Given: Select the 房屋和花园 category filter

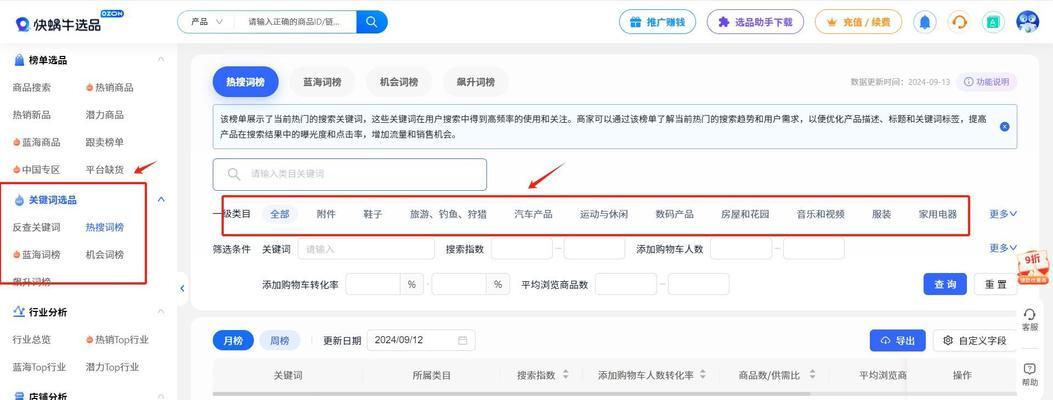Looking at the screenshot, I should [x=745, y=214].
